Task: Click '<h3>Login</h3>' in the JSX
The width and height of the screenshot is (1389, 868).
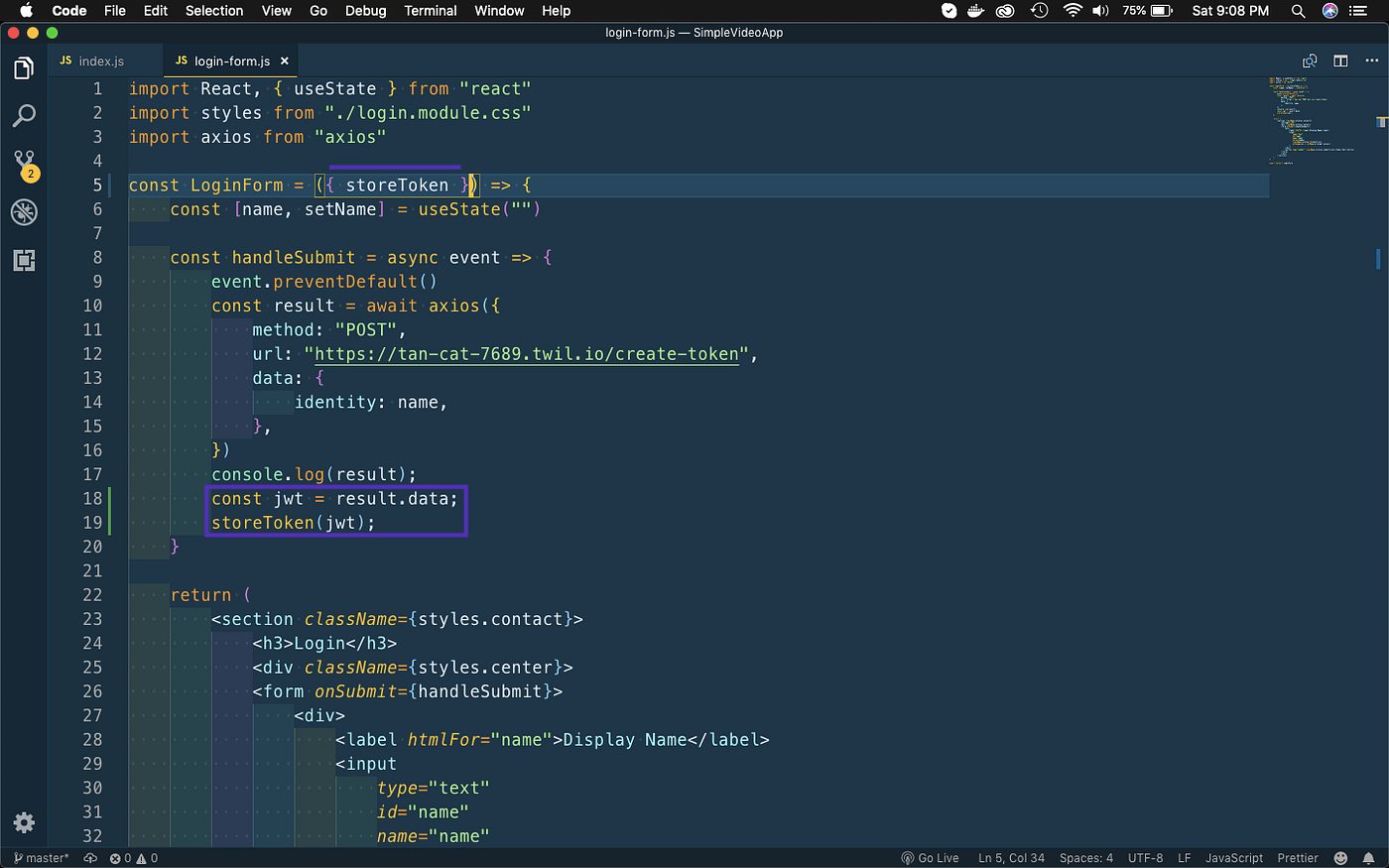Action: coord(324,643)
